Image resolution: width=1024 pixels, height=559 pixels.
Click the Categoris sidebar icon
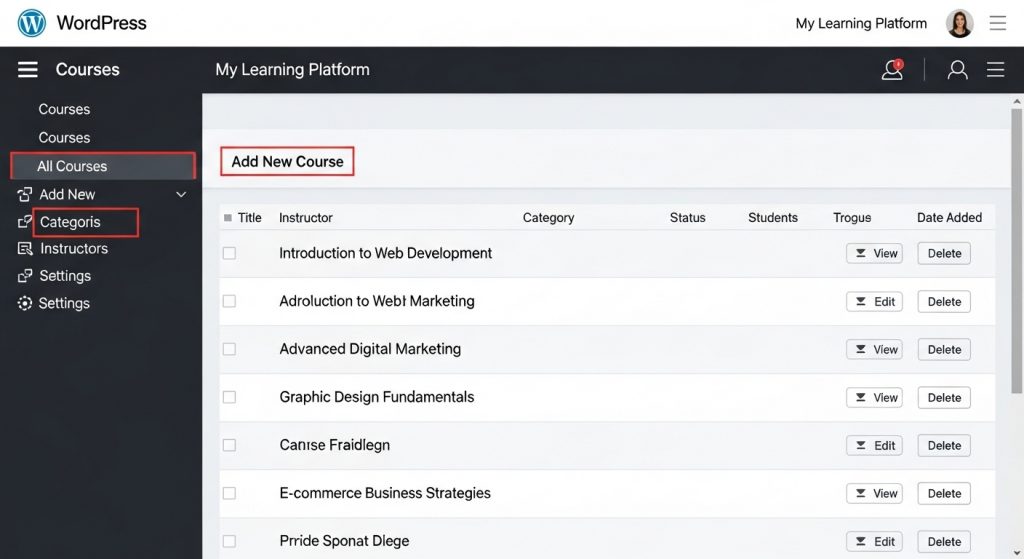(x=24, y=222)
